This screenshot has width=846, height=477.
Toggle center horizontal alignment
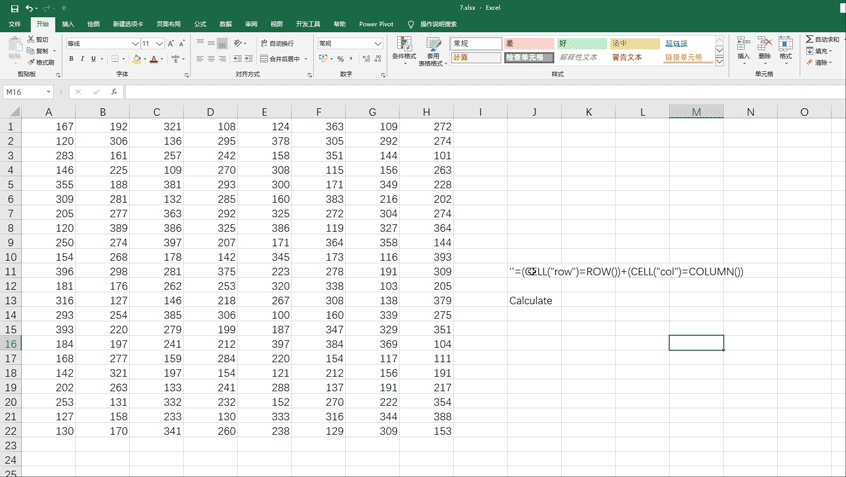click(x=211, y=59)
